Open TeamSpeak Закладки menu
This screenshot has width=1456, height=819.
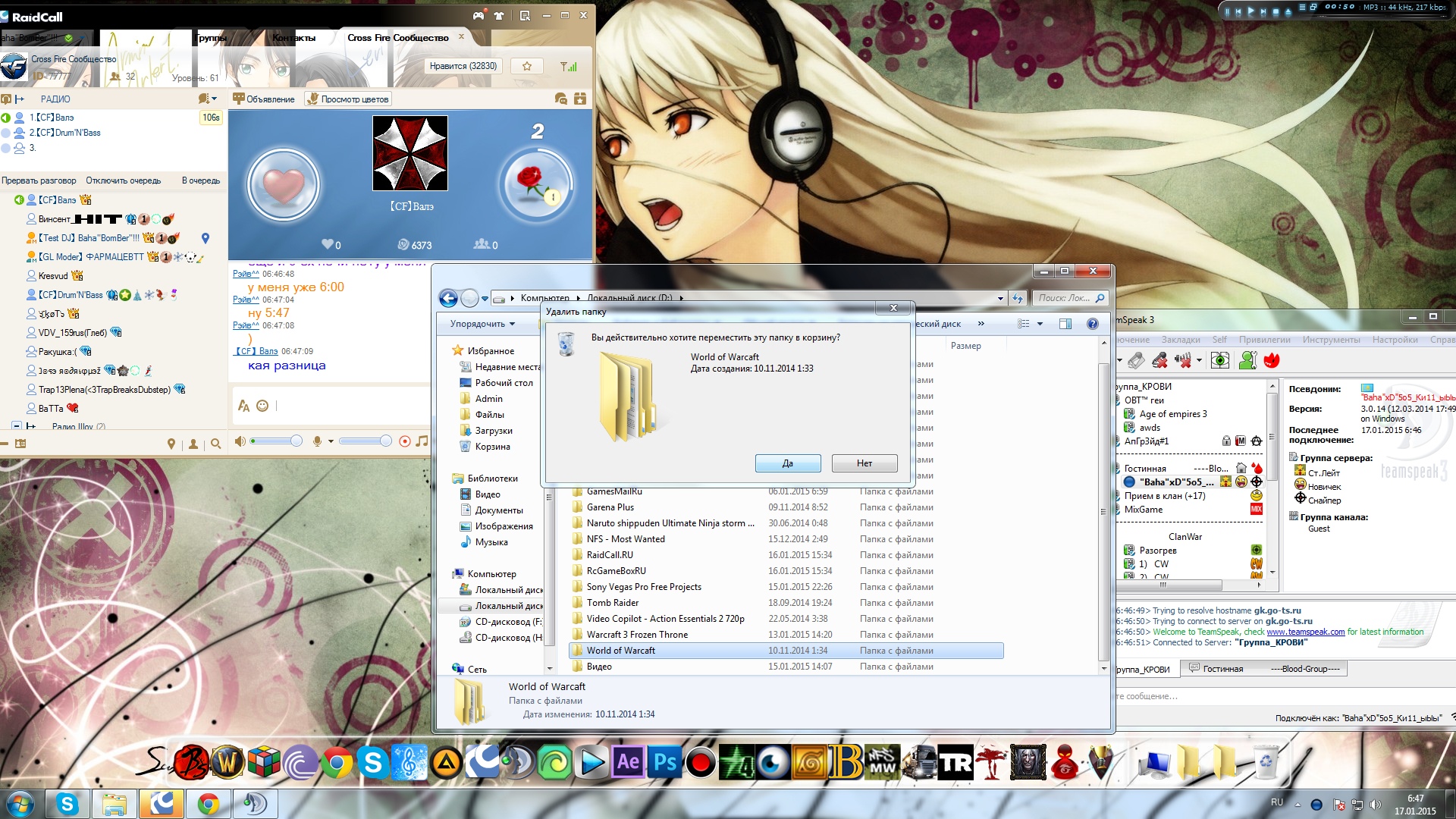1181,340
